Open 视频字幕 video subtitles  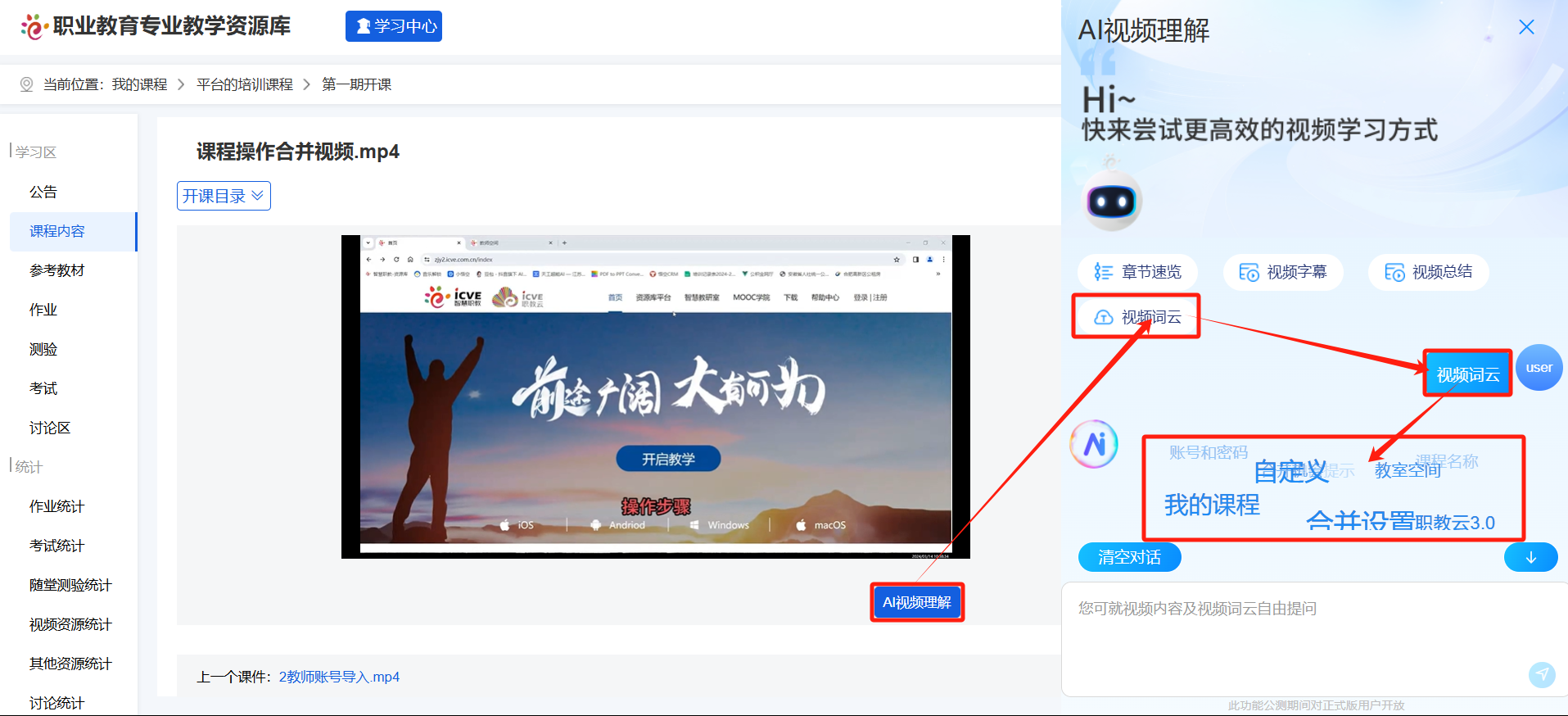tap(1283, 272)
